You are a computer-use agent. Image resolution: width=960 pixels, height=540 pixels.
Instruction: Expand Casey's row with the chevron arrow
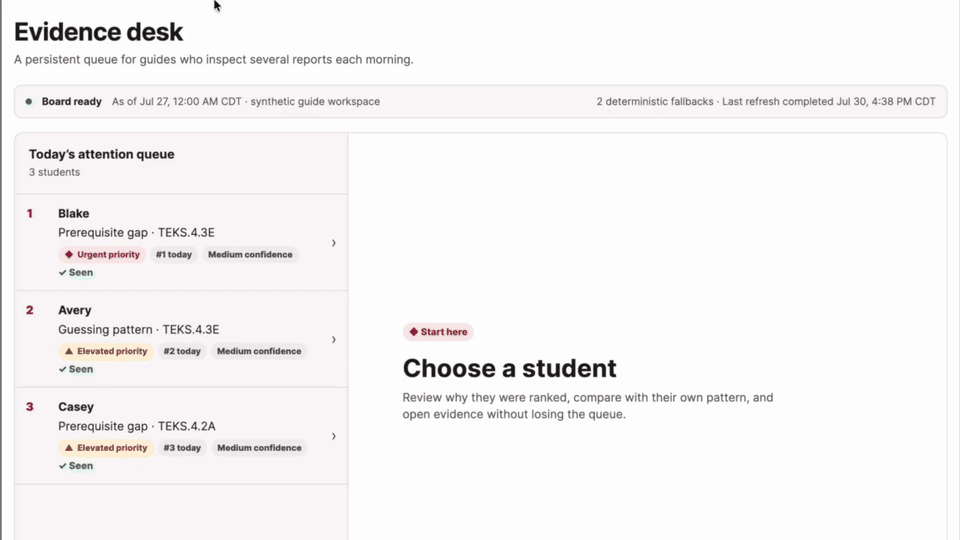coord(334,437)
